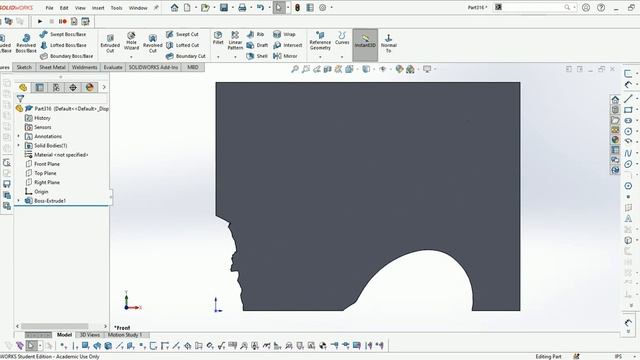
Task: Open the Hole Wizard tool
Action: (x=131, y=41)
